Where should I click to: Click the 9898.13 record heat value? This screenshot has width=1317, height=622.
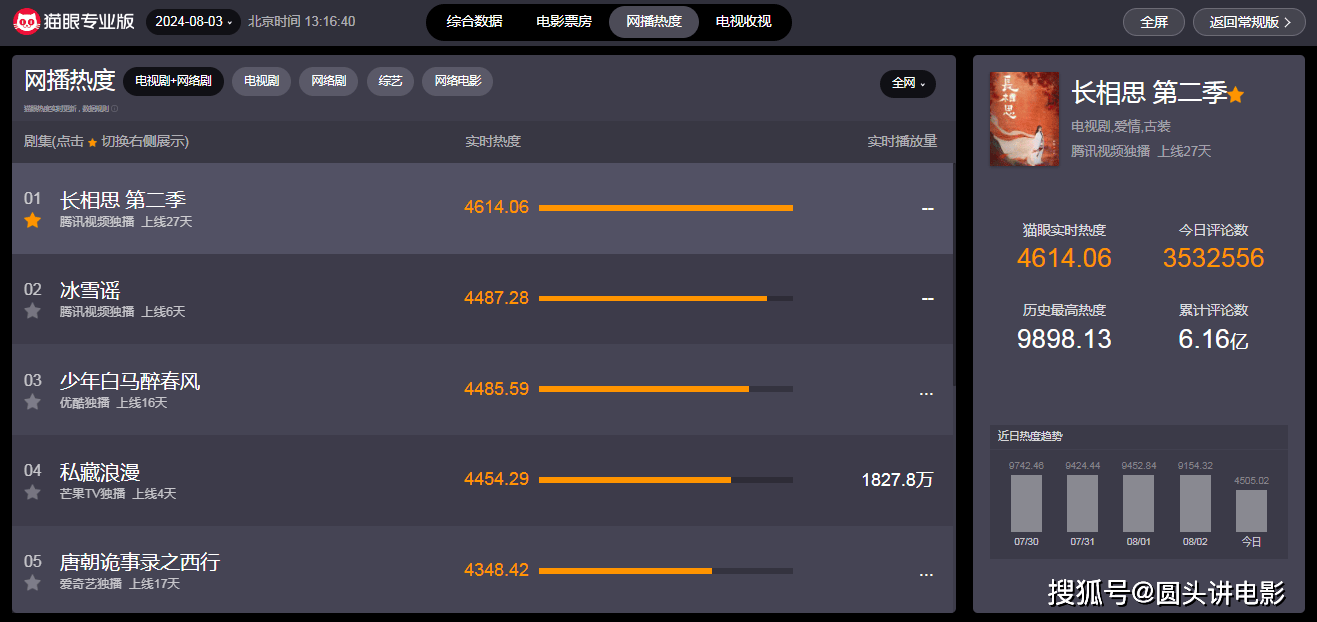[x=1064, y=339]
